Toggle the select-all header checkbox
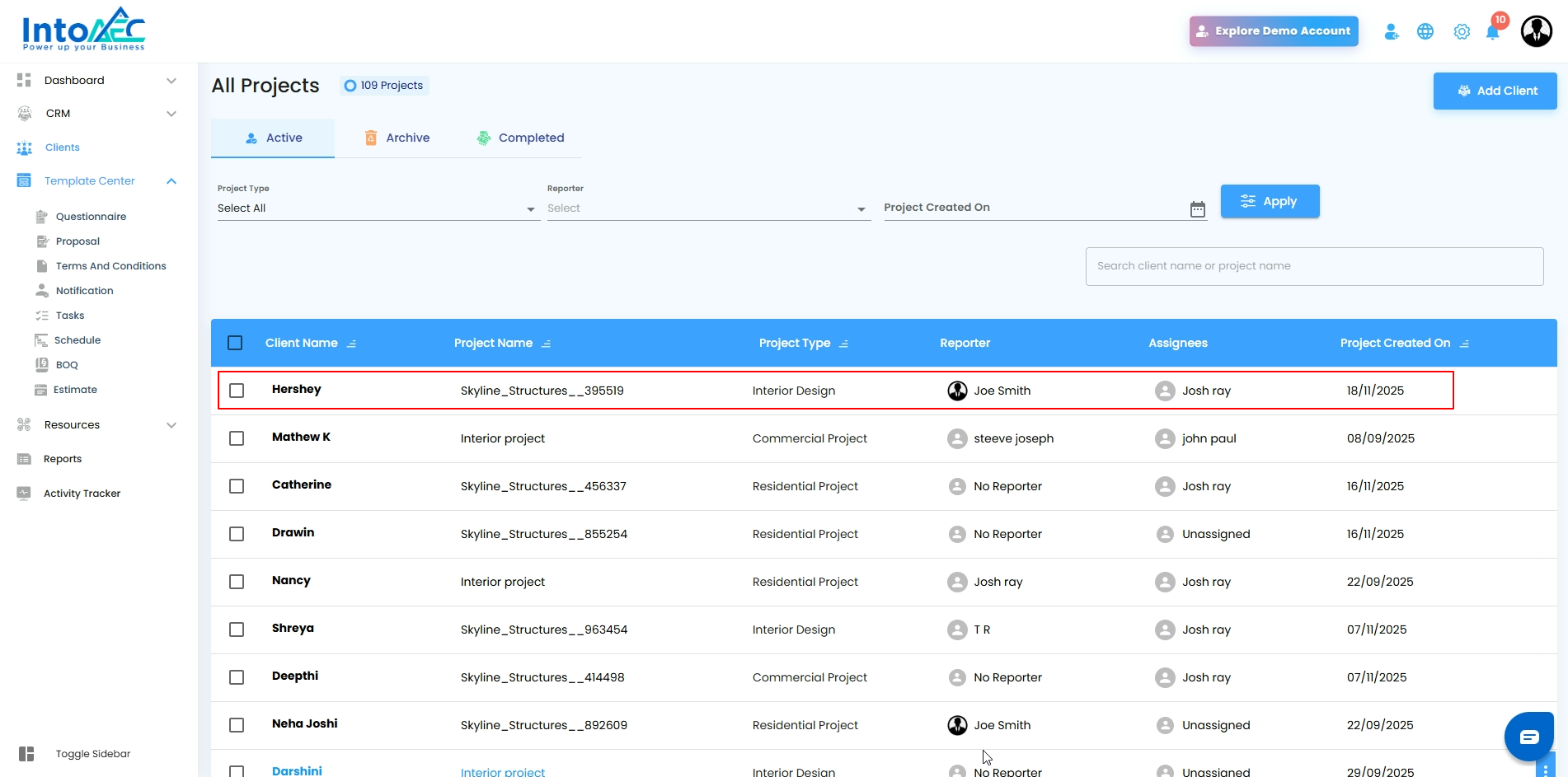Viewport: 1568px width, 777px height. (x=235, y=343)
